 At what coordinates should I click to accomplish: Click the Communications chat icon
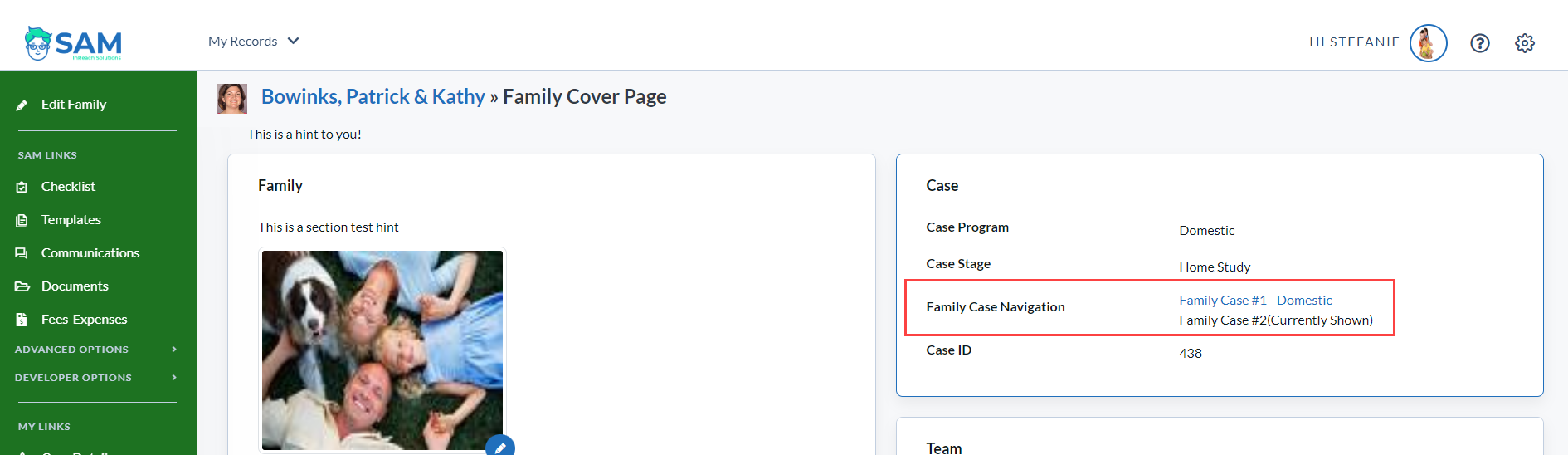(22, 253)
